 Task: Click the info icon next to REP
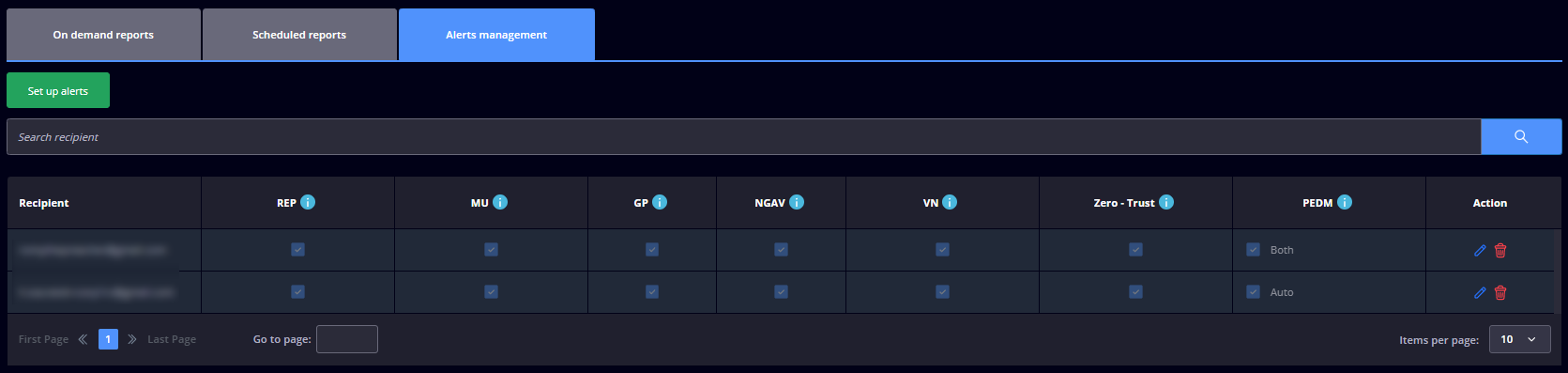click(x=308, y=202)
